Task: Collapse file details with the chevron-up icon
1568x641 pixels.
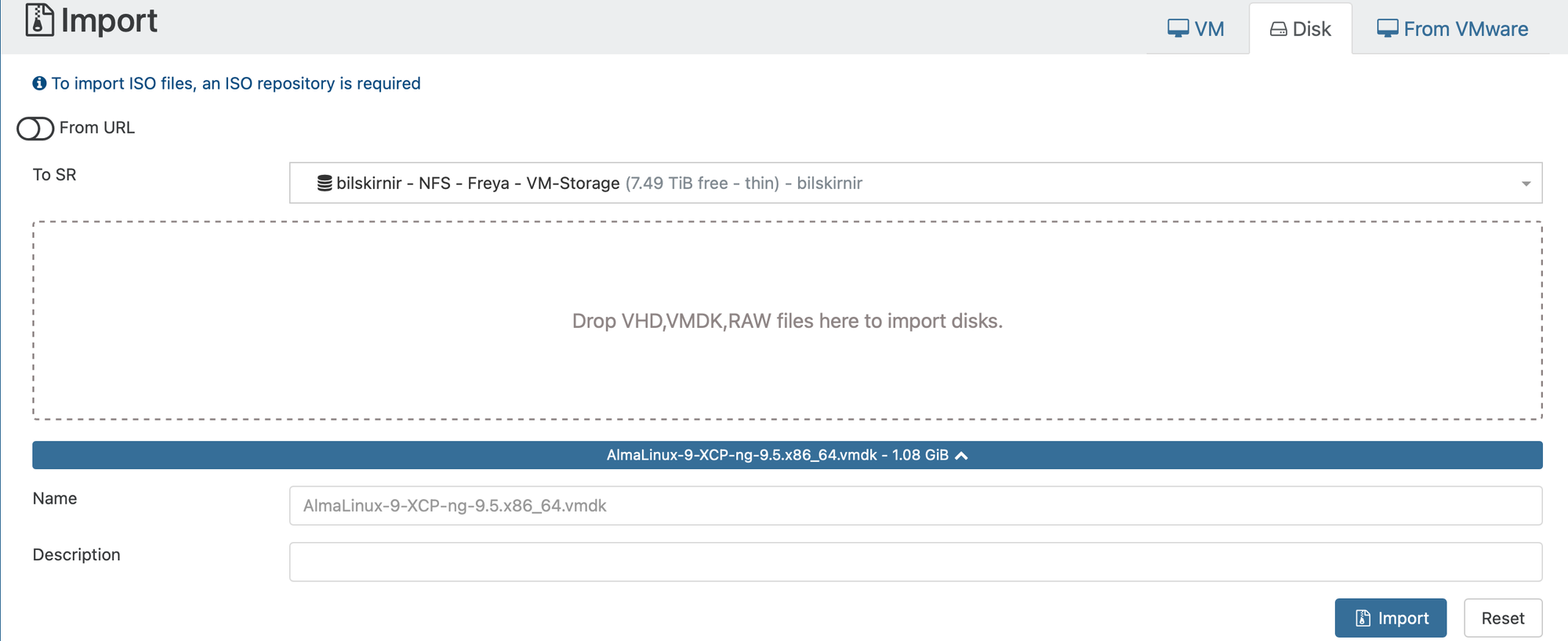Action: tap(962, 456)
